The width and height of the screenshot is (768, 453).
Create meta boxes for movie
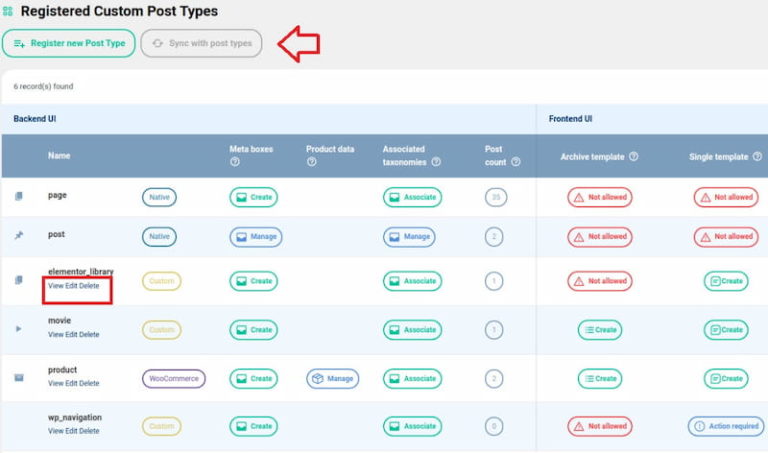click(x=254, y=330)
